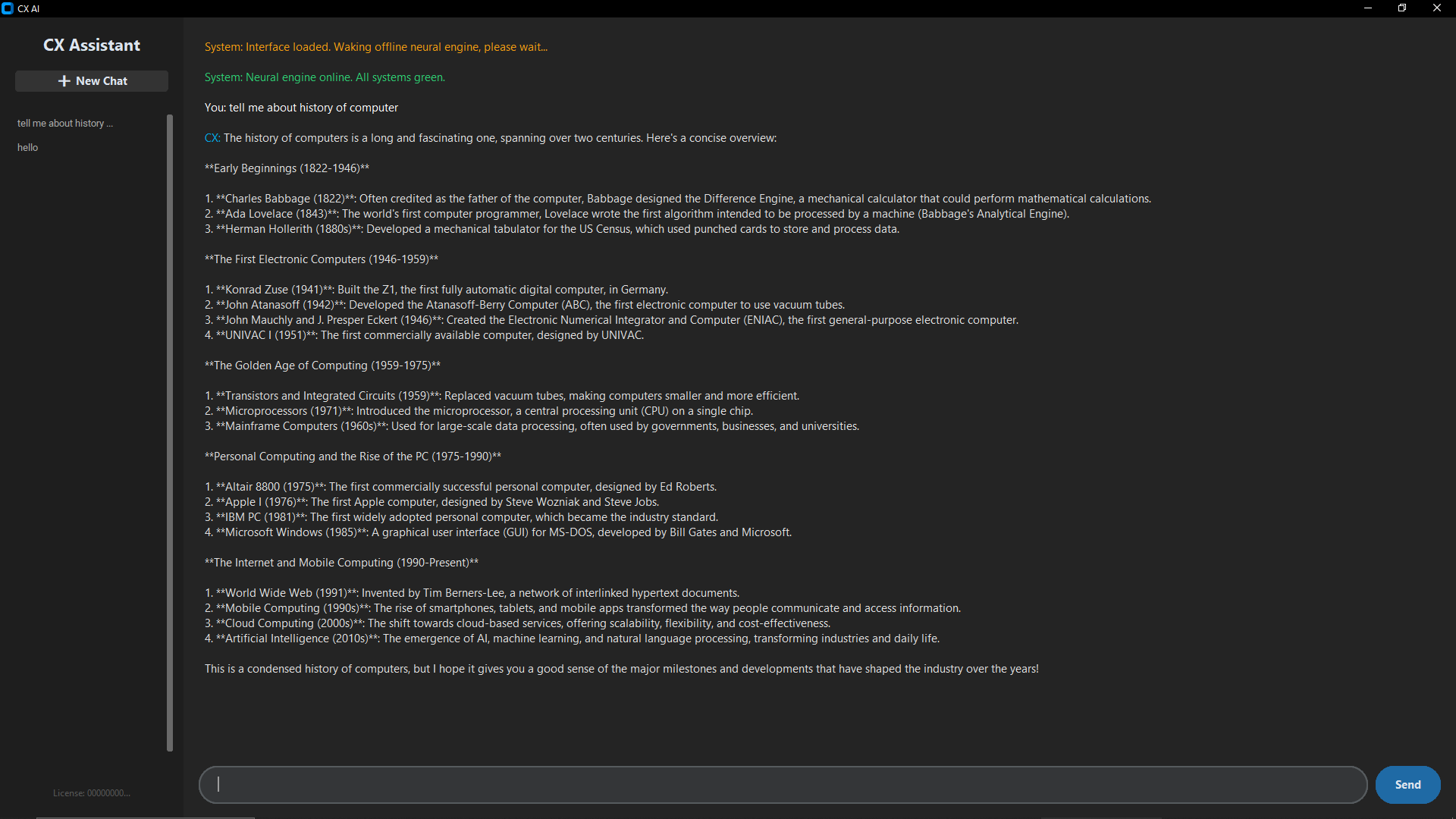This screenshot has width=1456, height=819.
Task: Click "The Golden Age of Computing" heading
Action: click(322, 366)
